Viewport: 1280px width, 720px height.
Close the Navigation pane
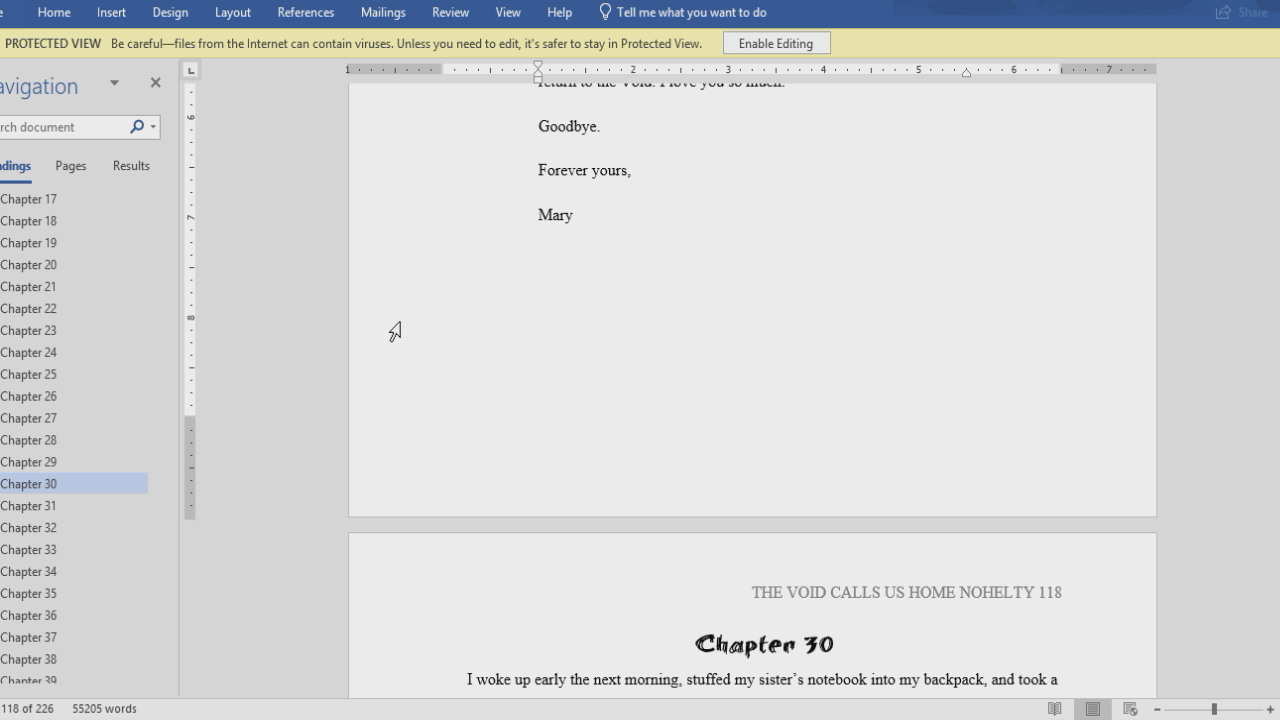[x=155, y=83]
